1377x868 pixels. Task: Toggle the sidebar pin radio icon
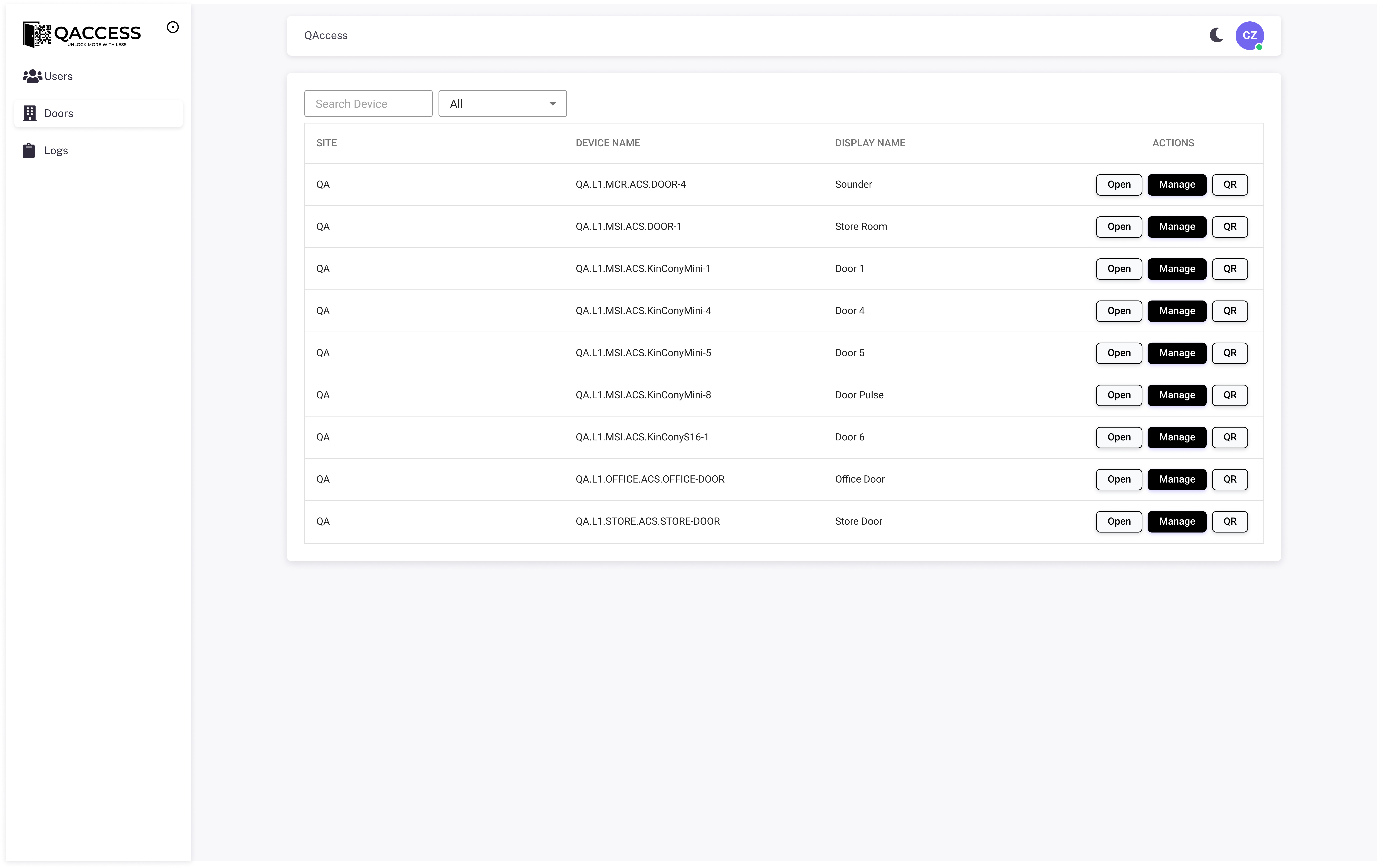pyautogui.click(x=173, y=27)
